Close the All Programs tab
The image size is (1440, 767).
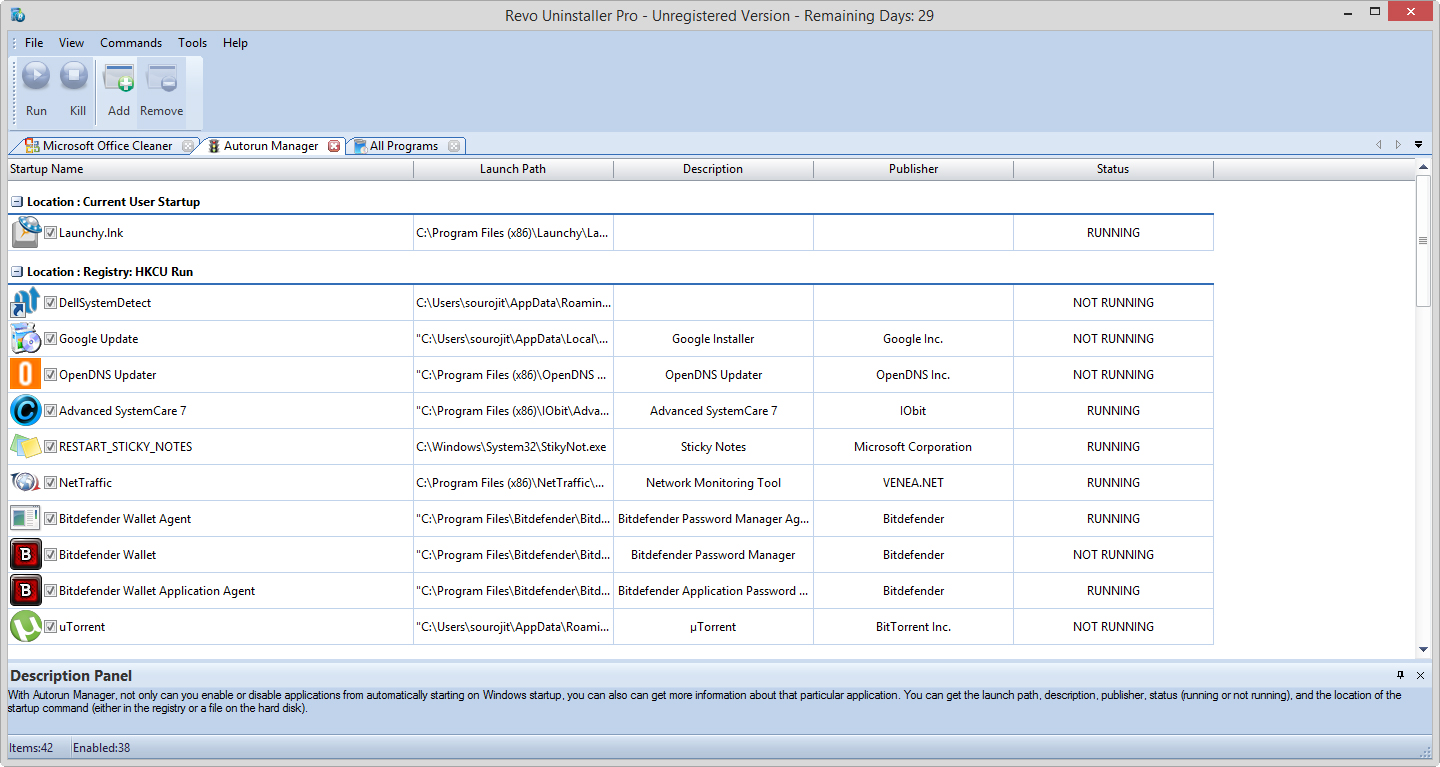(453, 146)
